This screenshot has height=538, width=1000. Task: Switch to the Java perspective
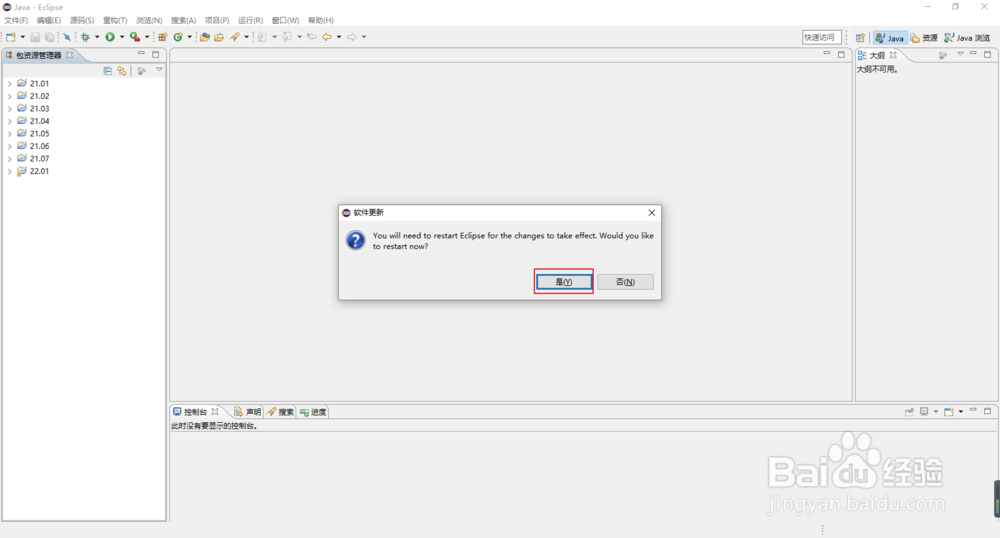point(890,38)
